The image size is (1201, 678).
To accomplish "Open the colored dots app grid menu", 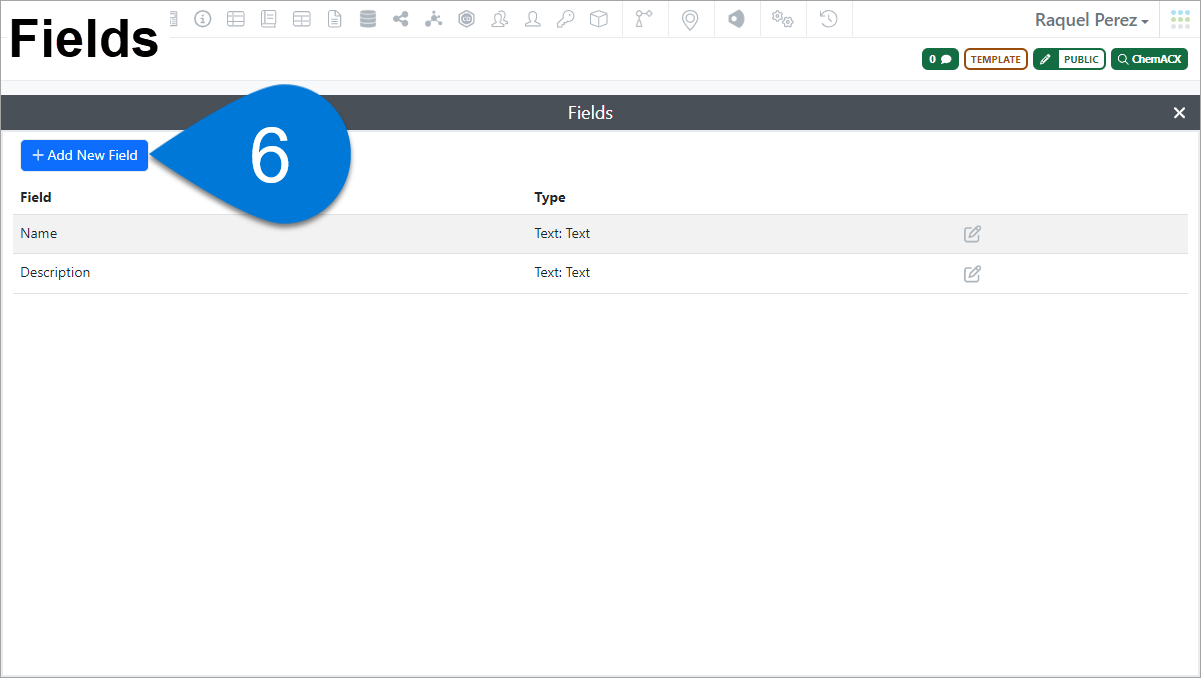I will click(1180, 20).
